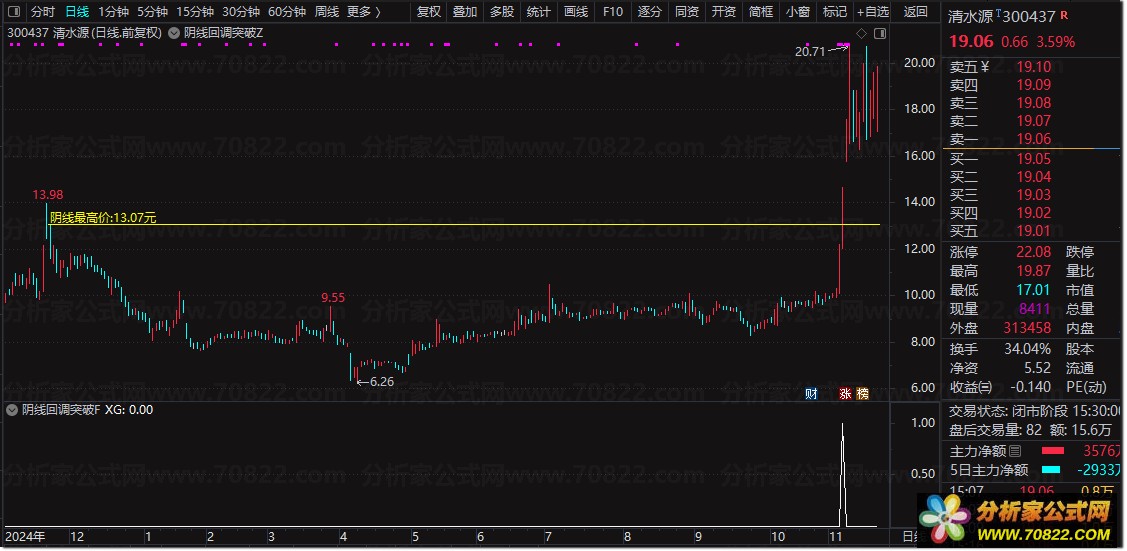Click the 9.55 peak price label
Image resolution: width=1127 pixels, height=551 pixels.
(333, 297)
